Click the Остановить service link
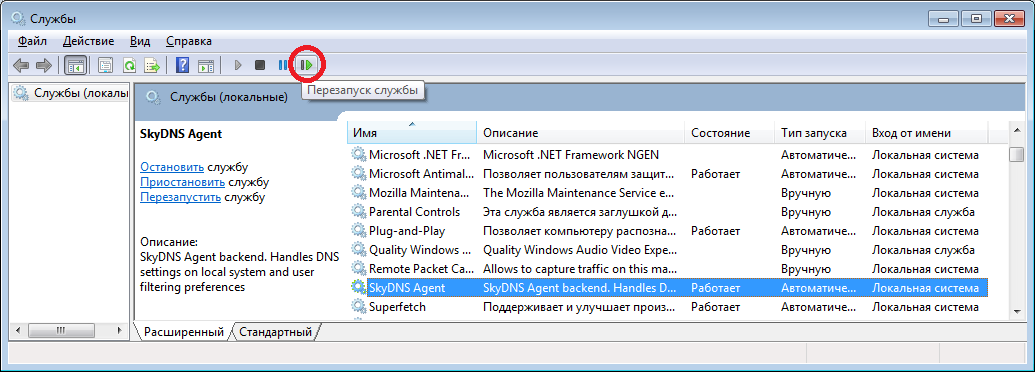Screen dimensions: 1035x375 (x=172, y=166)
